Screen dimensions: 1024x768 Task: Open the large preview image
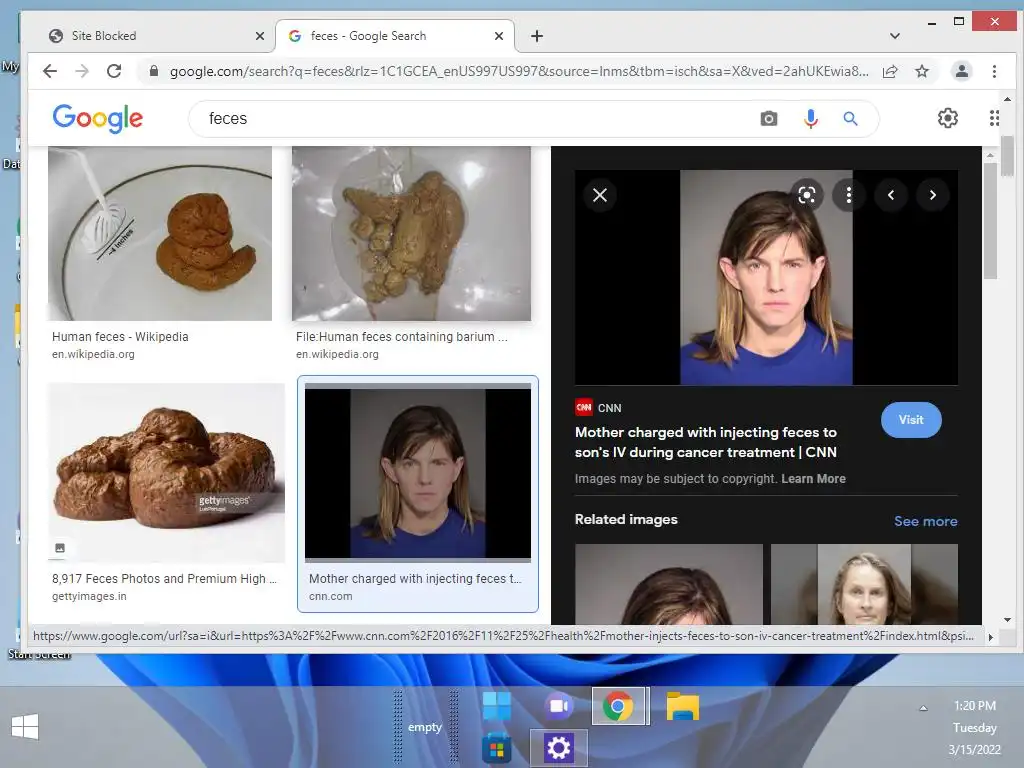click(766, 278)
